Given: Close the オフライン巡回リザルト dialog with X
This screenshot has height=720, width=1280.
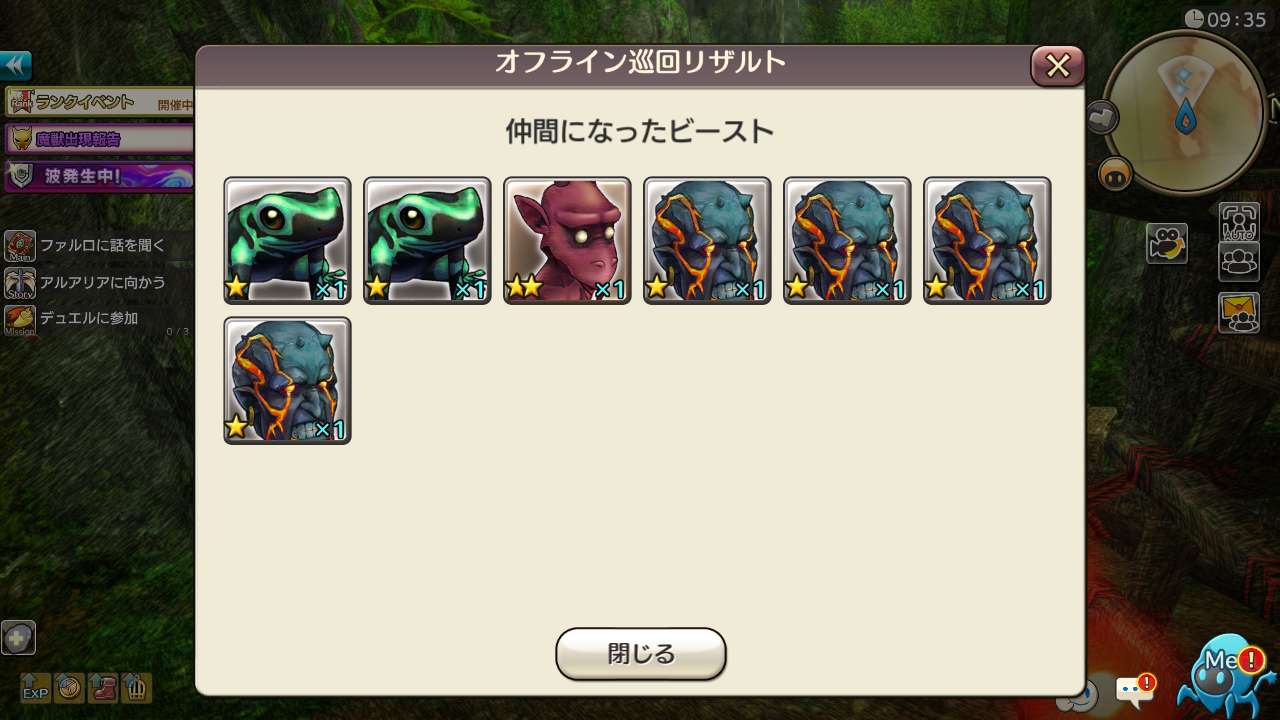Looking at the screenshot, I should [x=1057, y=66].
